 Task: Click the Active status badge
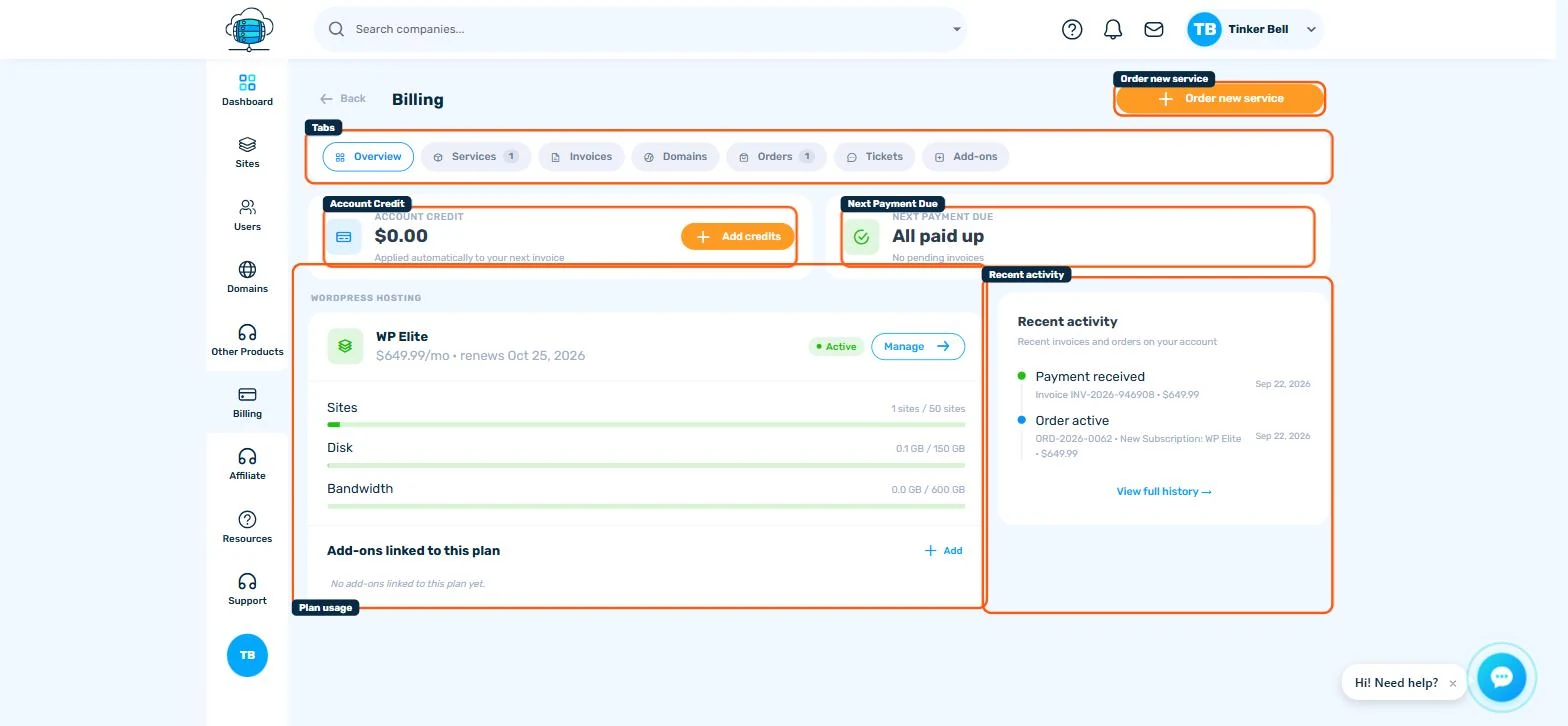(836, 346)
